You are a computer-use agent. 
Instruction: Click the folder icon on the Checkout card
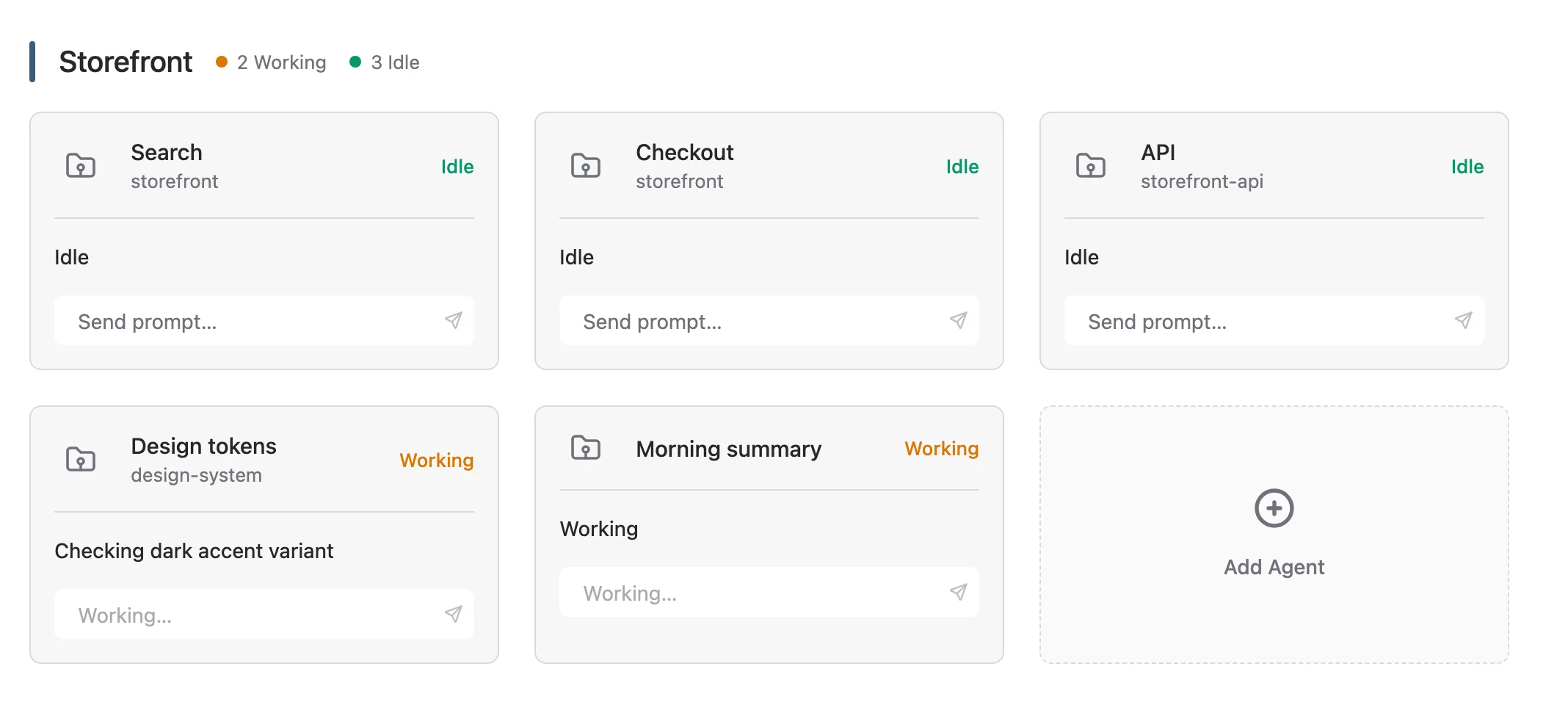tap(586, 166)
